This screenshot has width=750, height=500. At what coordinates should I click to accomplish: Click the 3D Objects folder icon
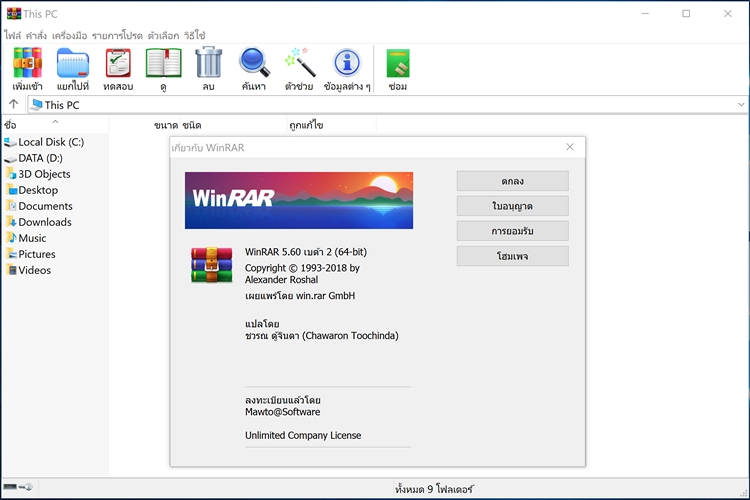[x=11, y=173]
